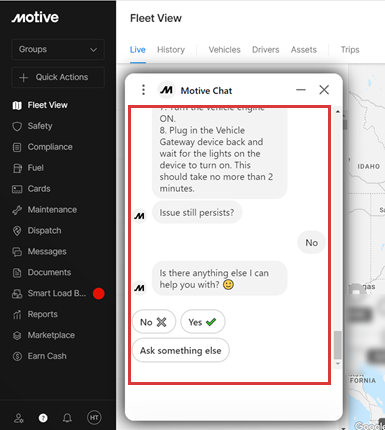385x430 pixels.
Task: Open Documents from the sidebar
Action: tap(49, 272)
